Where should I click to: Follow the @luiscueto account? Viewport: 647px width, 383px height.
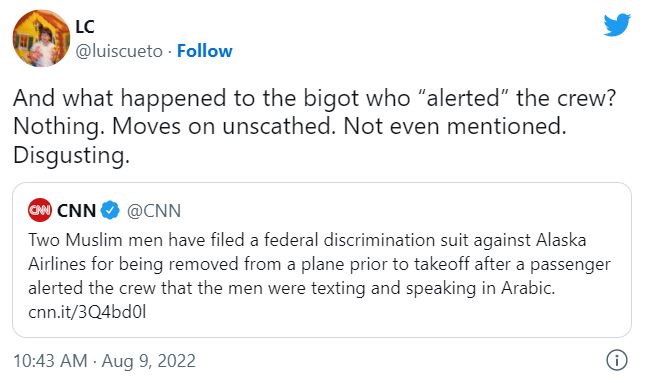pos(205,51)
